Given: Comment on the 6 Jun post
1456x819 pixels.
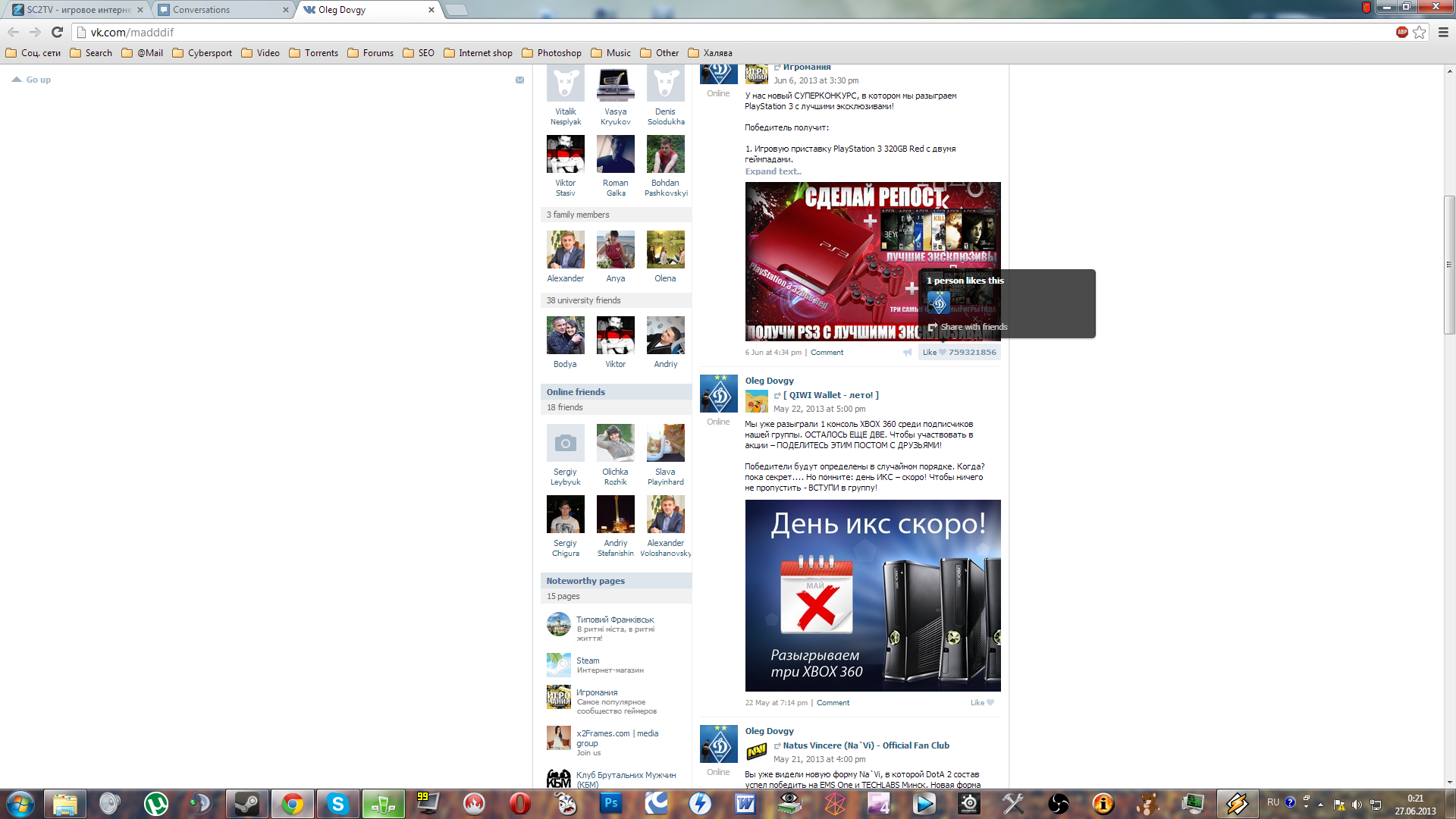Looking at the screenshot, I should [827, 352].
